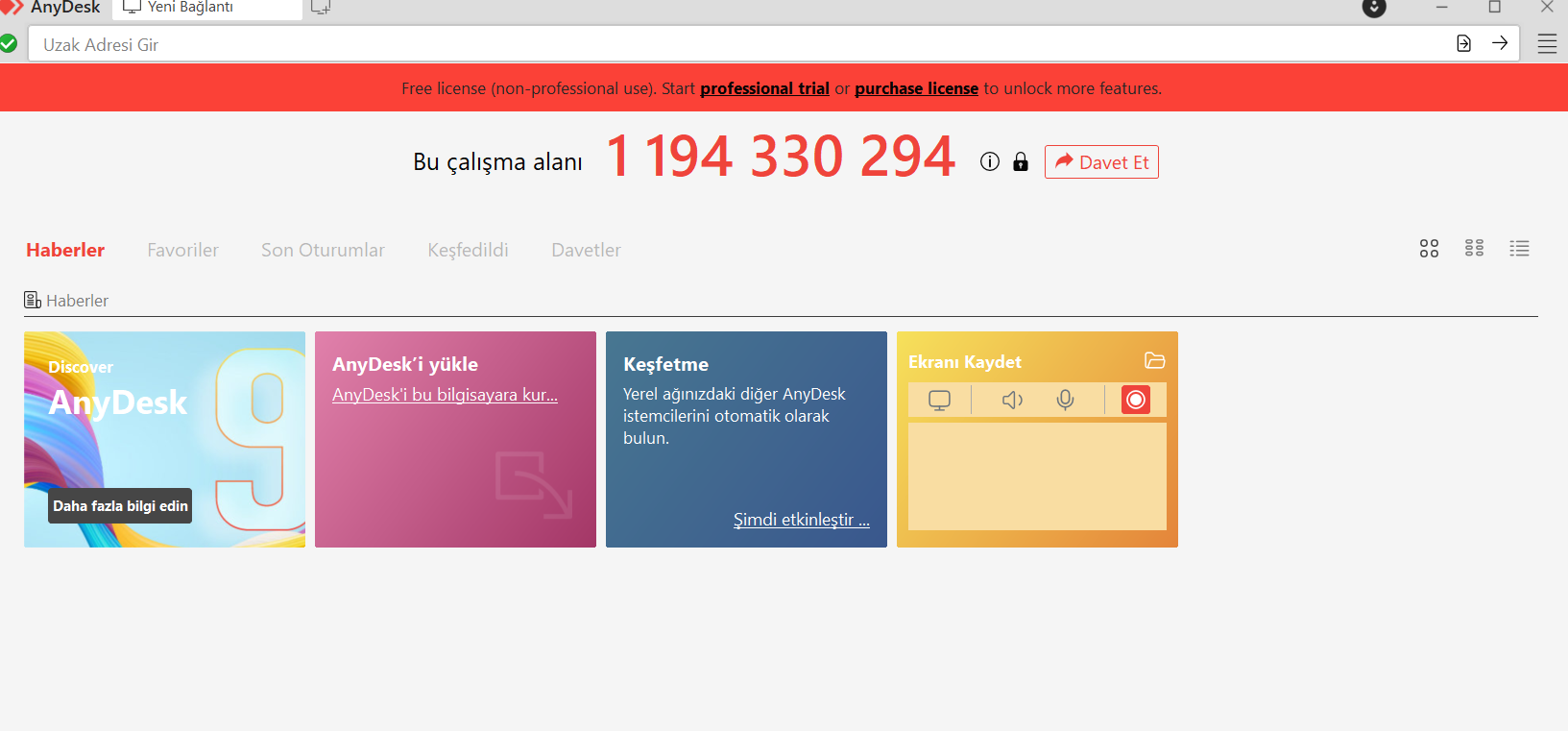Open the professional trial link

click(x=764, y=88)
